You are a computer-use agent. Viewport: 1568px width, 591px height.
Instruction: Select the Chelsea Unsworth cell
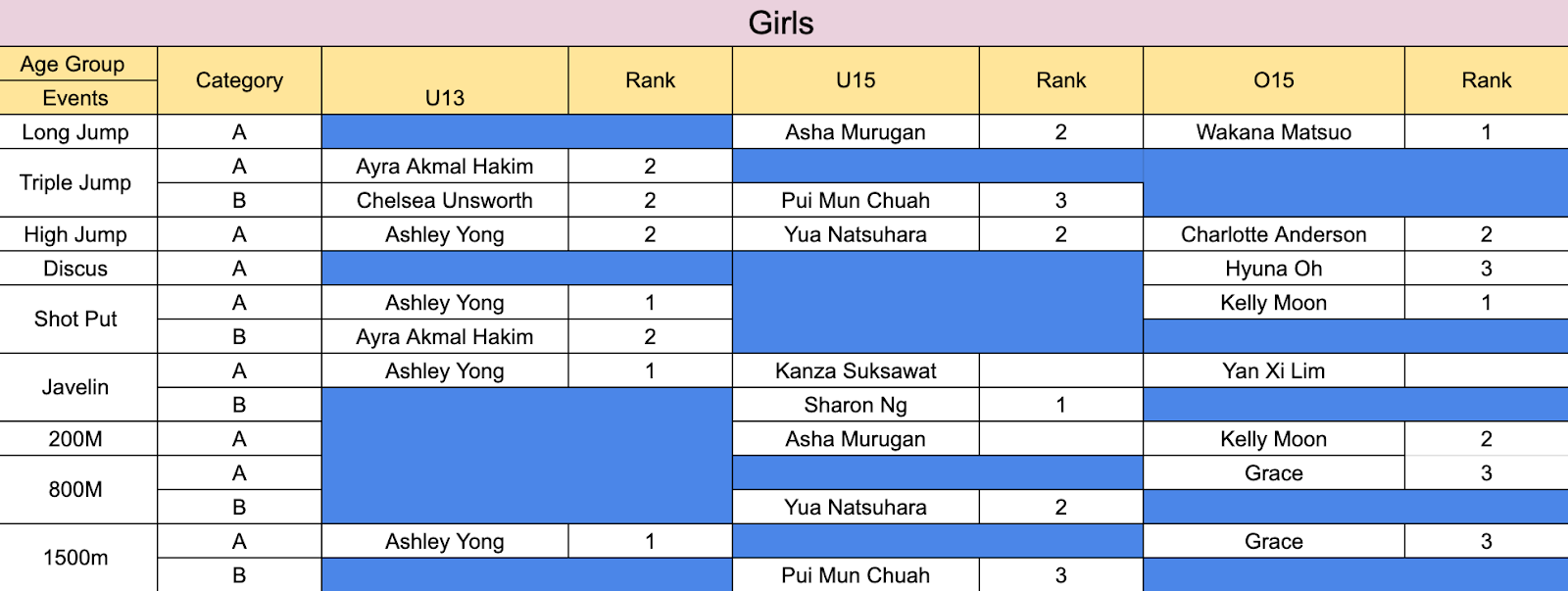tap(445, 200)
